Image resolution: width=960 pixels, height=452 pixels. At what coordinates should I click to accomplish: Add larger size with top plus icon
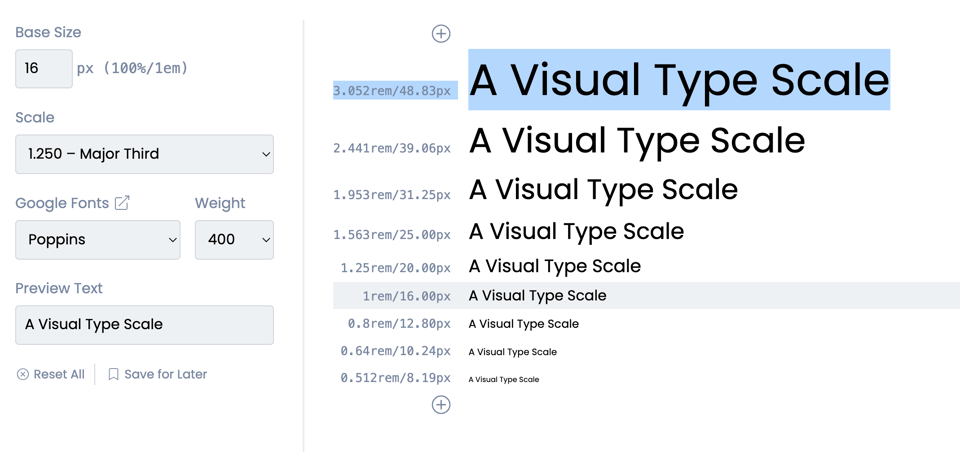point(441,34)
